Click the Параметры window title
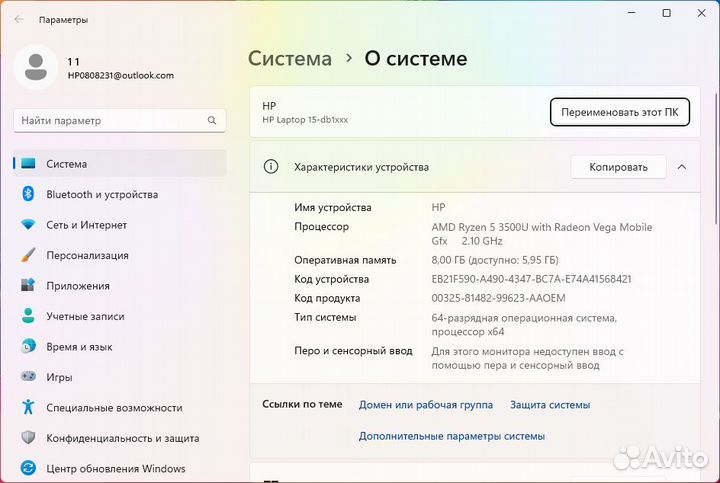This screenshot has height=483, width=720. coord(63,20)
